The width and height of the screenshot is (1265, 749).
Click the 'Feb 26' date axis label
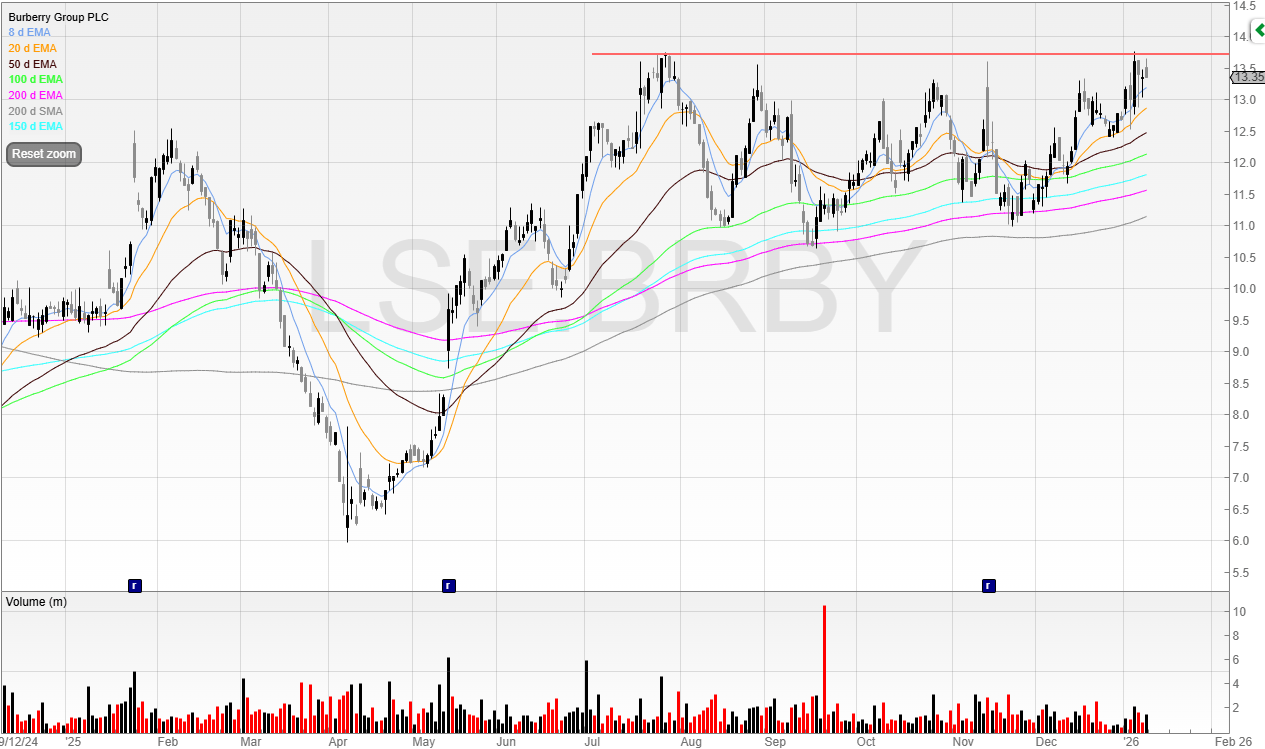point(1232,741)
